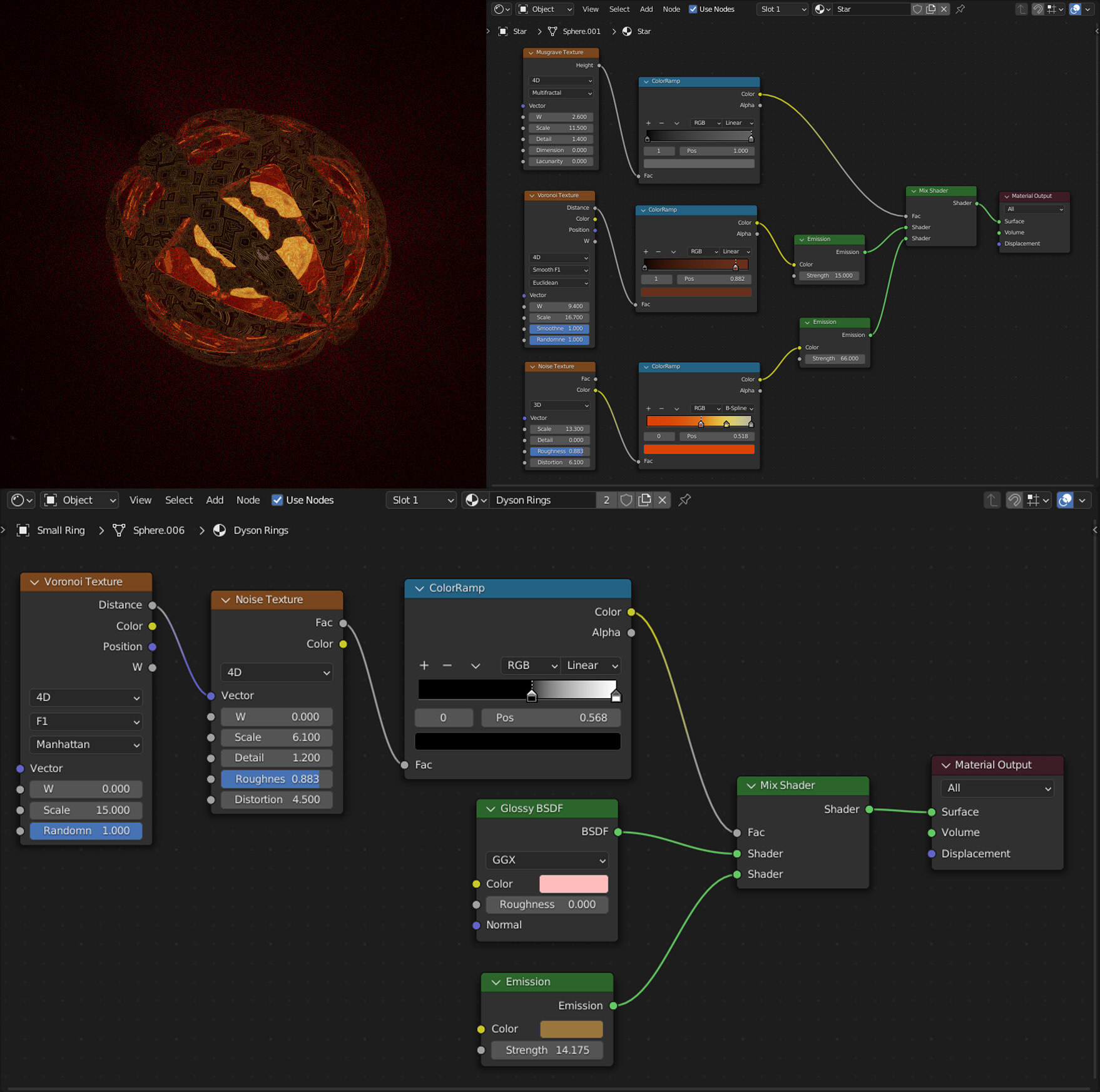Open View menu in Star node editor
This screenshot has width=1100, height=1092.
[590, 9]
